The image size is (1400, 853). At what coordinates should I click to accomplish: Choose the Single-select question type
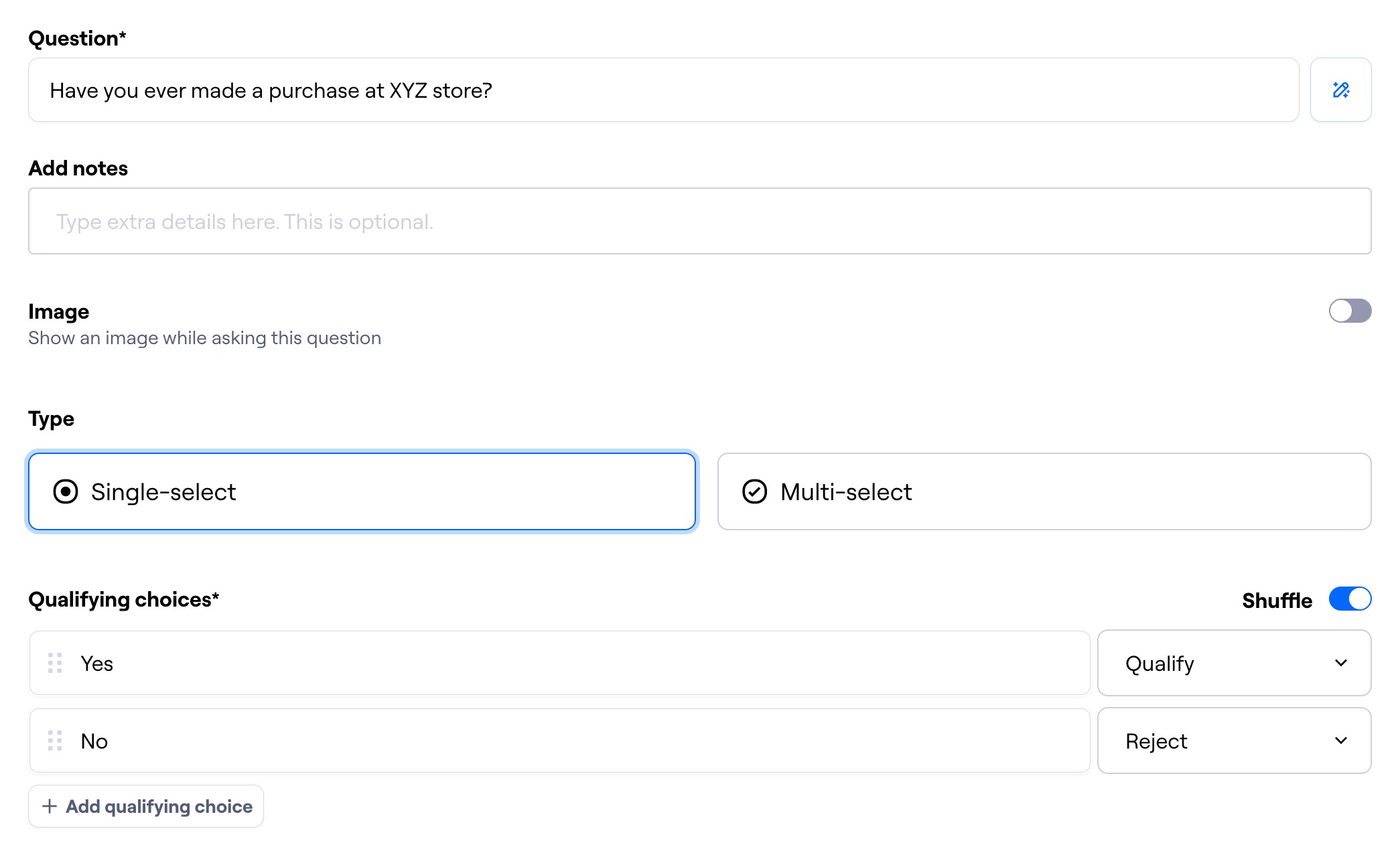point(362,491)
